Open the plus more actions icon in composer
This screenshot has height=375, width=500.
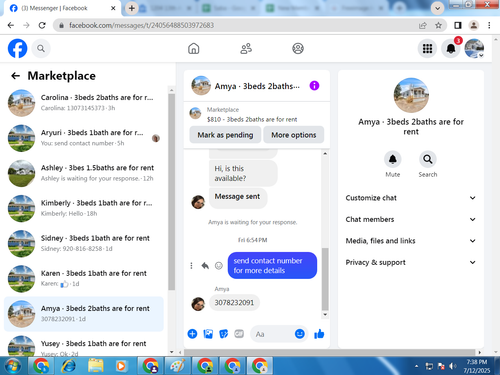[192, 334]
